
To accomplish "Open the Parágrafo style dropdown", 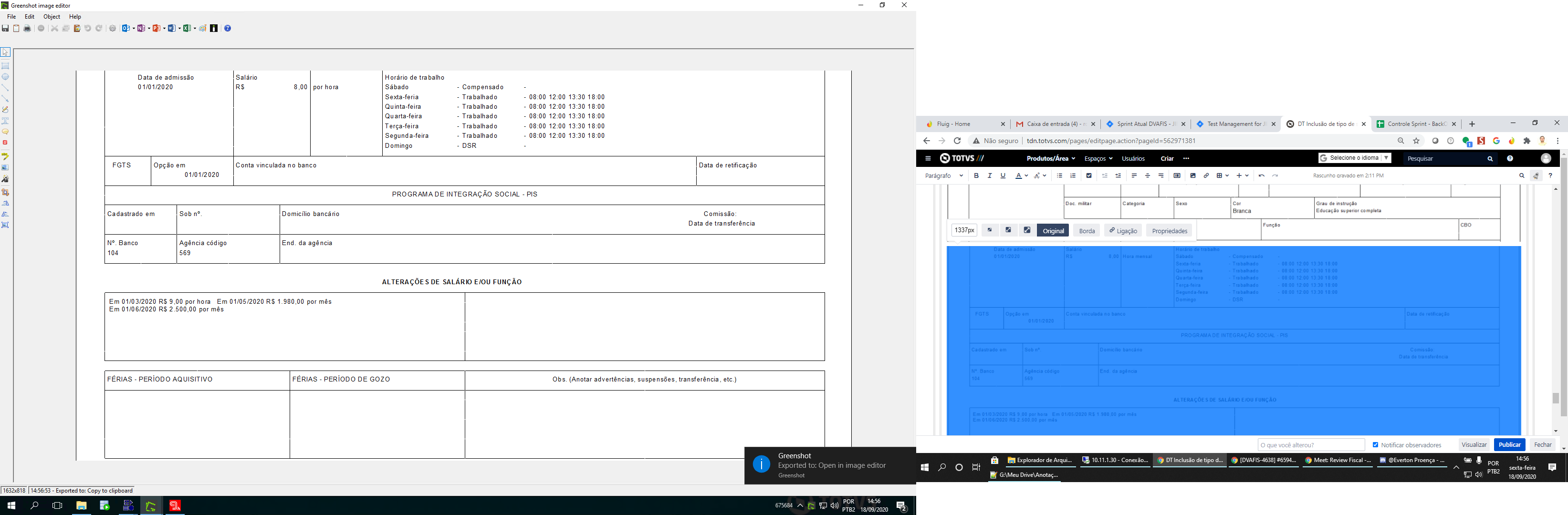I will coord(943,176).
